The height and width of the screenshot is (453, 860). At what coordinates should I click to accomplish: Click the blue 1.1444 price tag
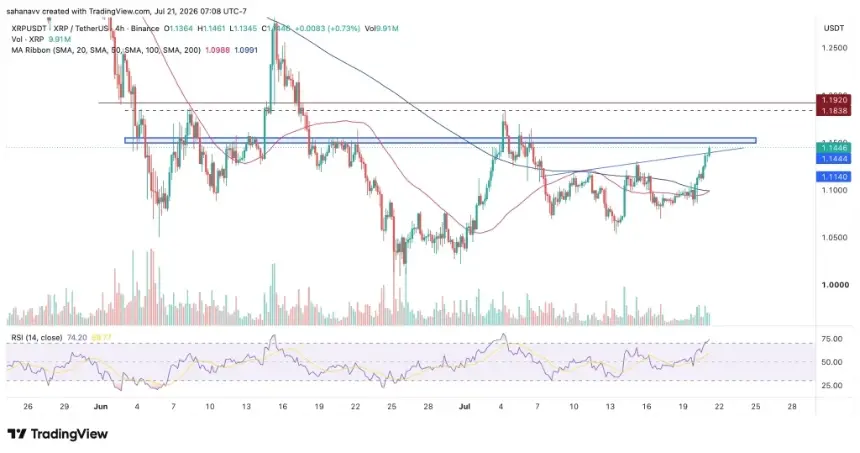(834, 159)
